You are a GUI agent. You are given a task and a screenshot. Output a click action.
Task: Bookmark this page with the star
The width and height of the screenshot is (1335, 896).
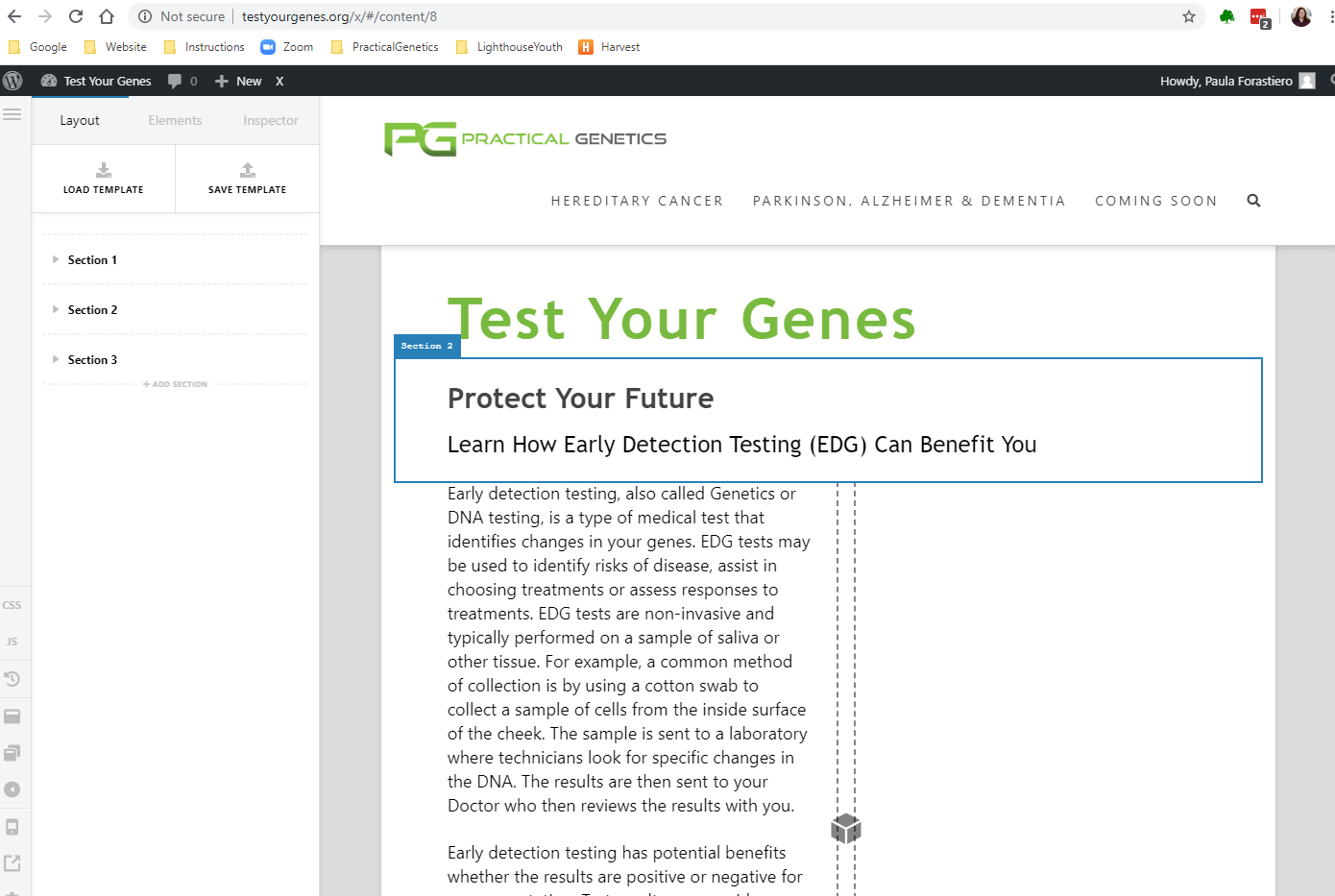[1189, 16]
